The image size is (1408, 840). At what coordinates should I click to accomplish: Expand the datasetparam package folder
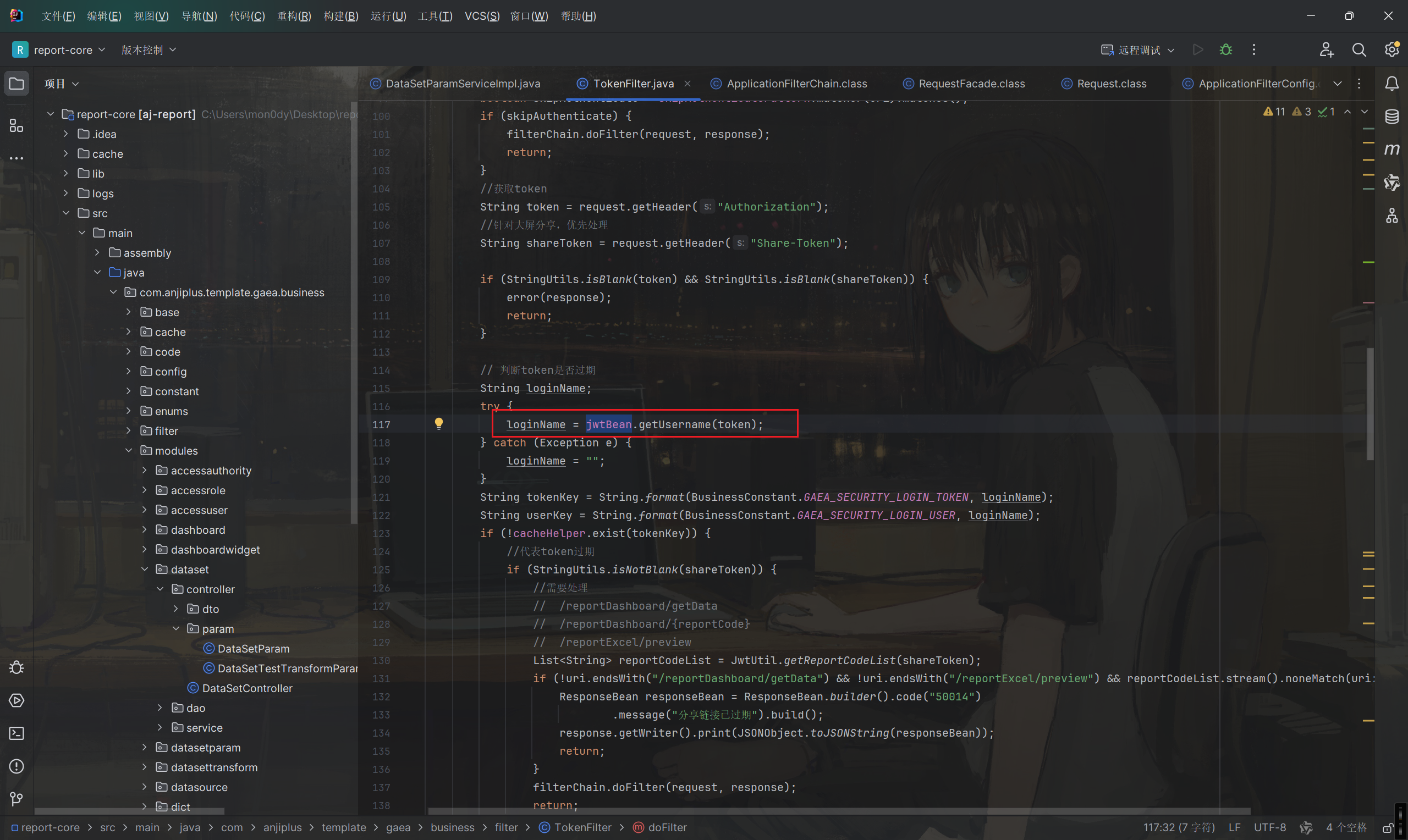[144, 748]
